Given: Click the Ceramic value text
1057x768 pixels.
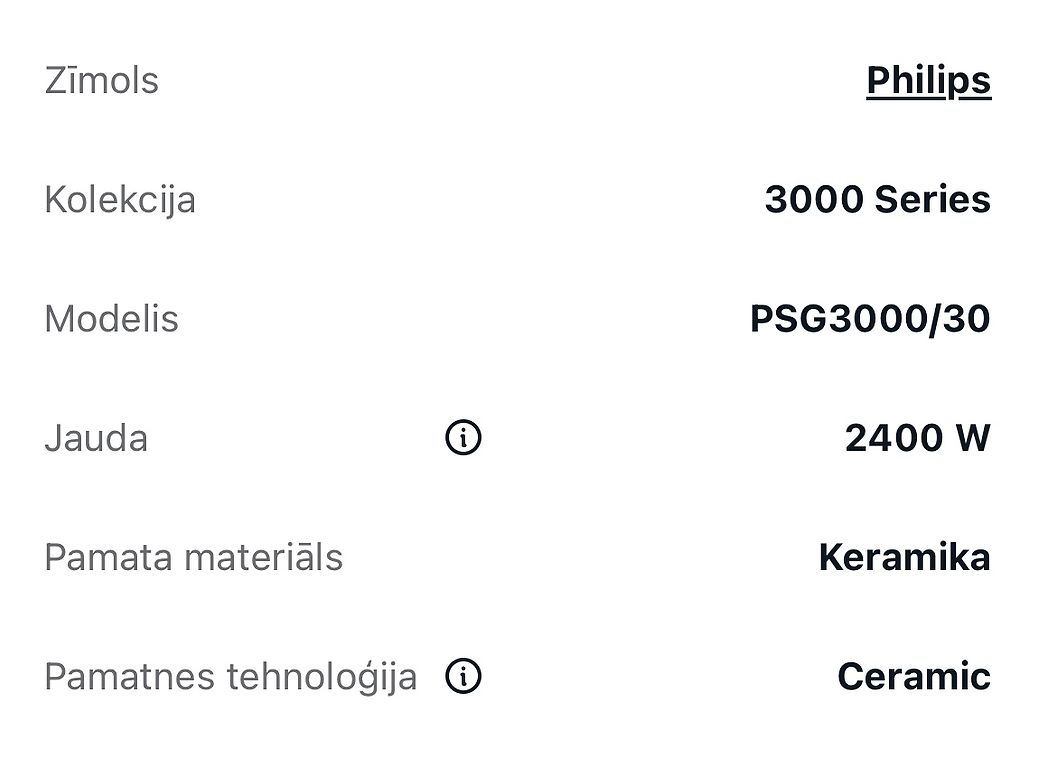Looking at the screenshot, I should pos(914,676).
